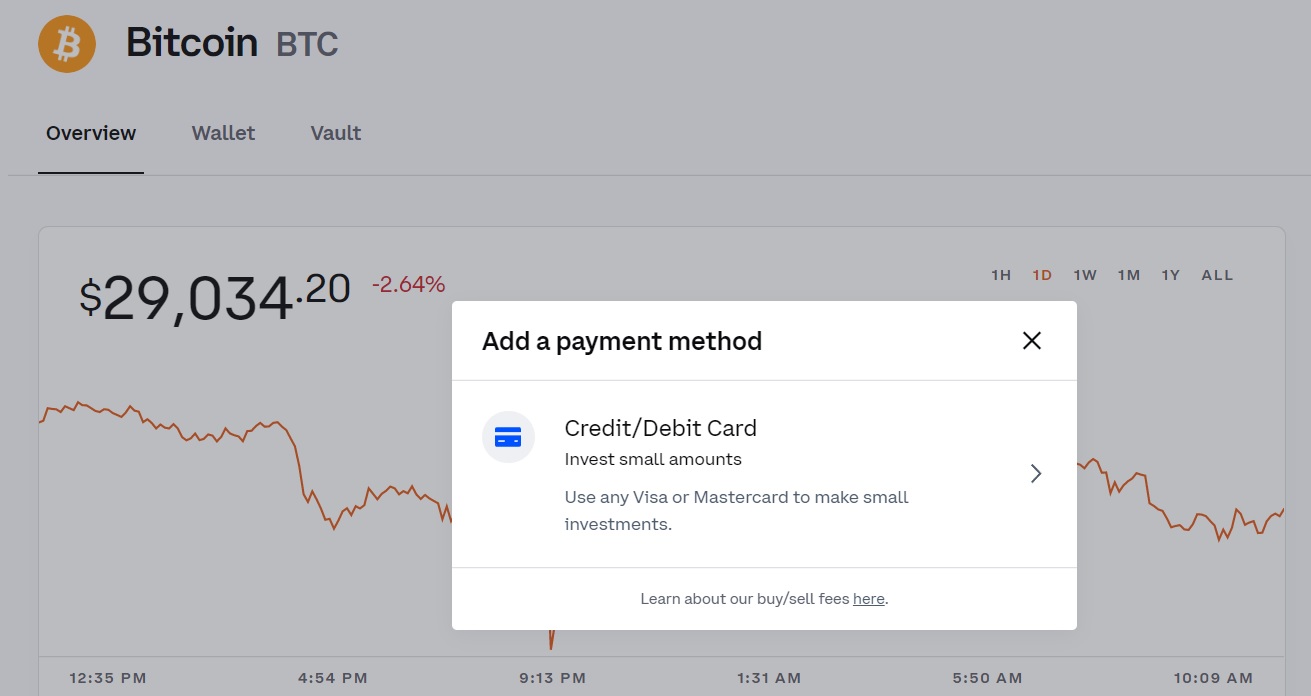Click the 'Add a payment method' title
1311x696 pixels.
point(622,341)
